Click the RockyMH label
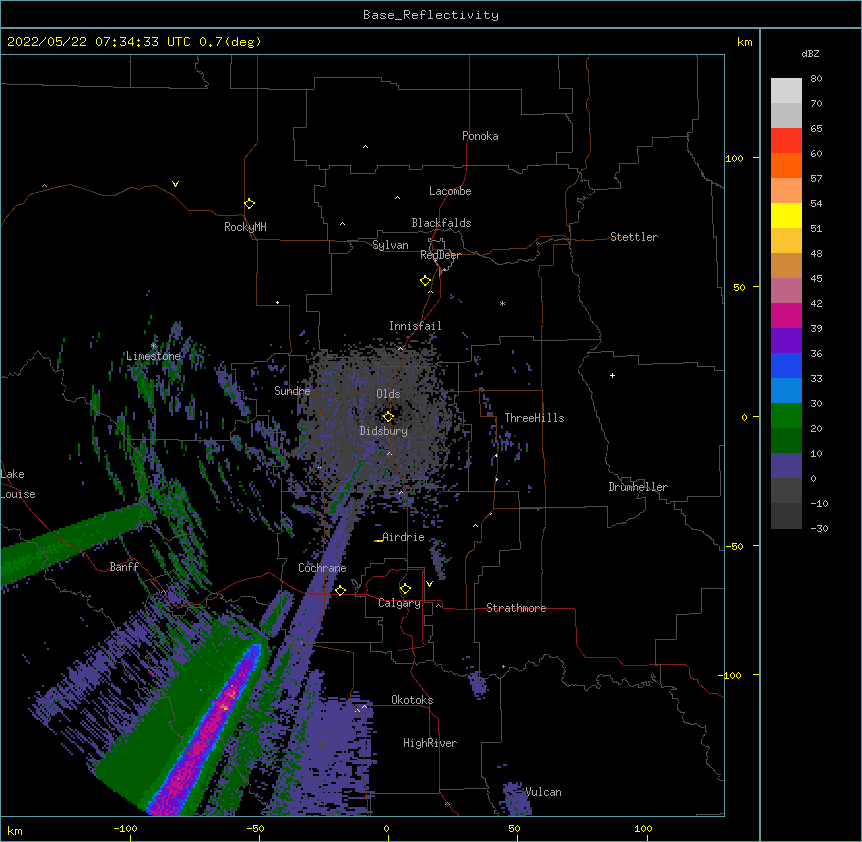 (245, 227)
